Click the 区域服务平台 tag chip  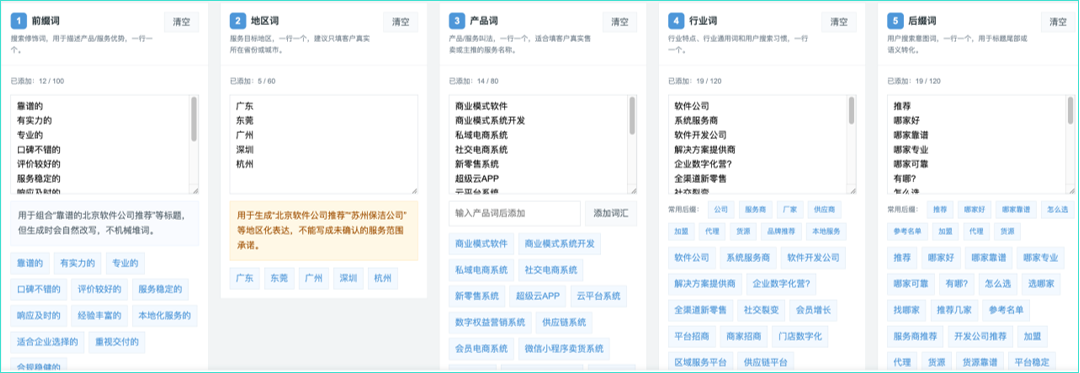[700, 362]
